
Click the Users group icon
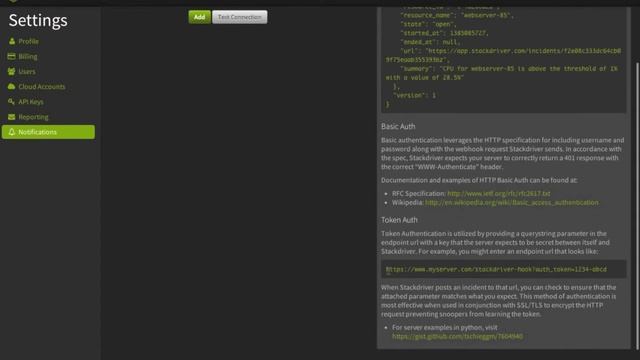click(11, 71)
